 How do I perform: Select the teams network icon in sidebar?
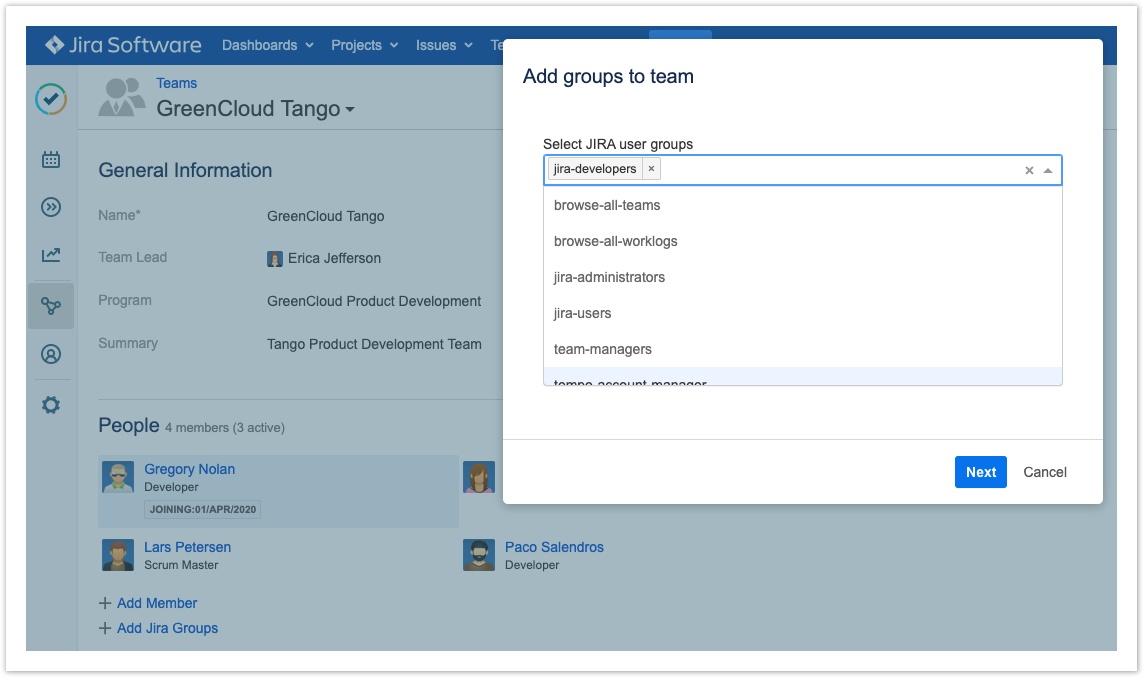click(51, 306)
